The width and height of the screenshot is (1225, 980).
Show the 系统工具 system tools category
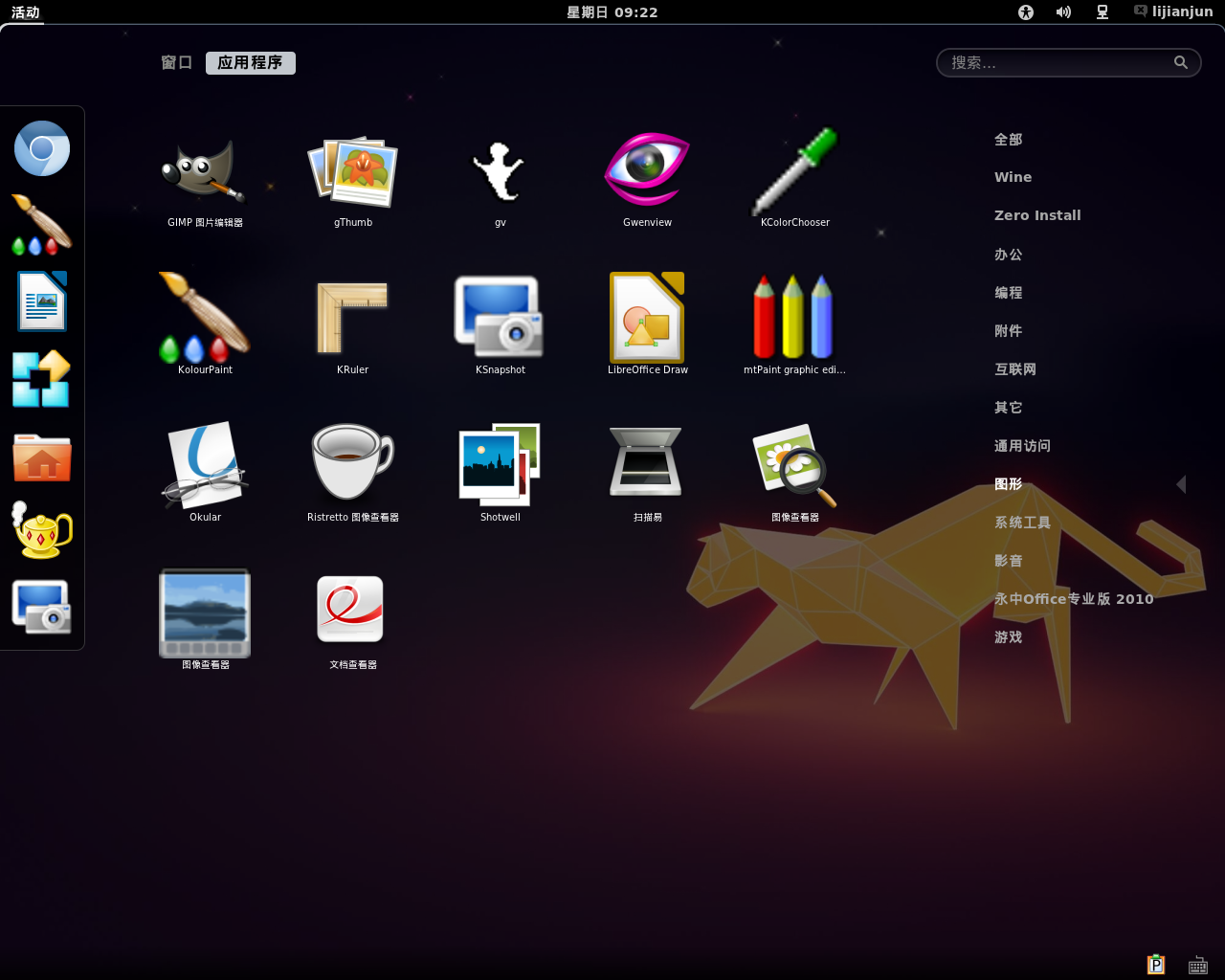pos(1022,522)
